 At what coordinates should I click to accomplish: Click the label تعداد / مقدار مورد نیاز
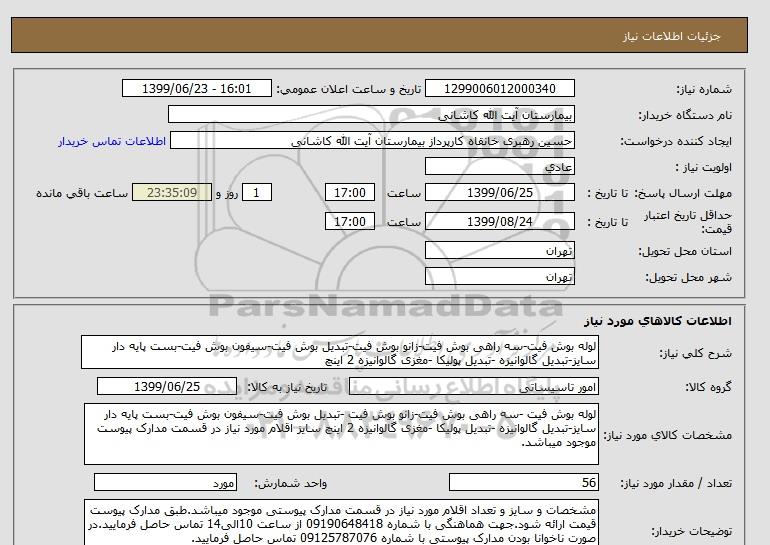pyautogui.click(x=676, y=484)
